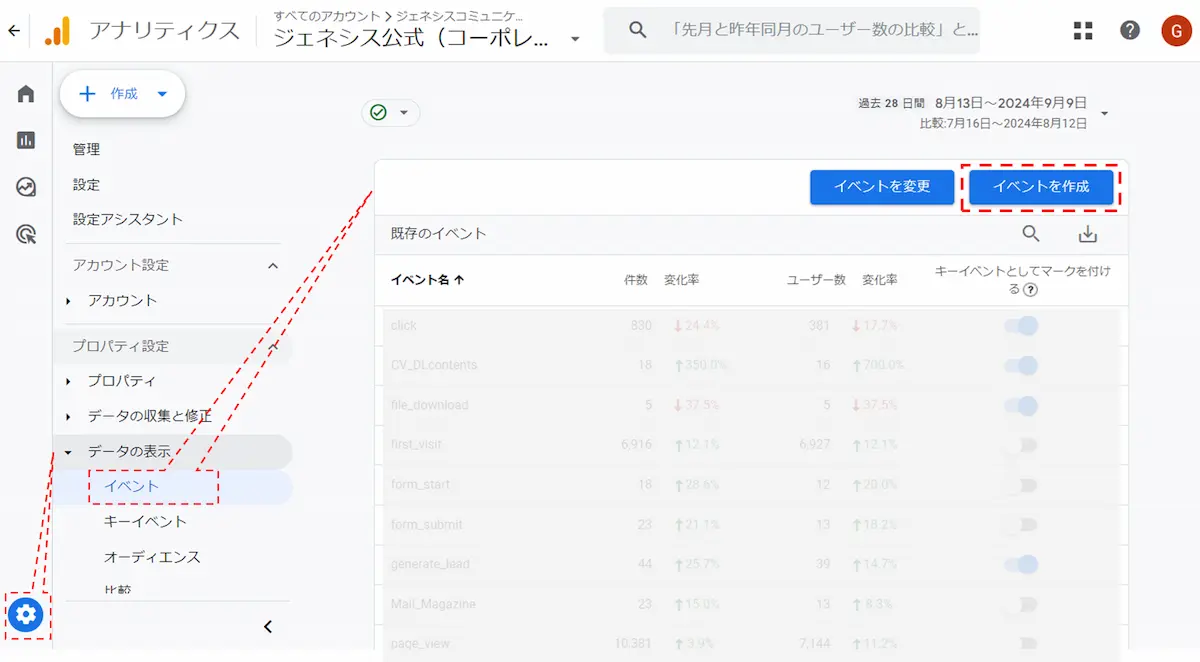Toggle key event for form_submit
The width and height of the screenshot is (1200, 662).
point(1021,525)
